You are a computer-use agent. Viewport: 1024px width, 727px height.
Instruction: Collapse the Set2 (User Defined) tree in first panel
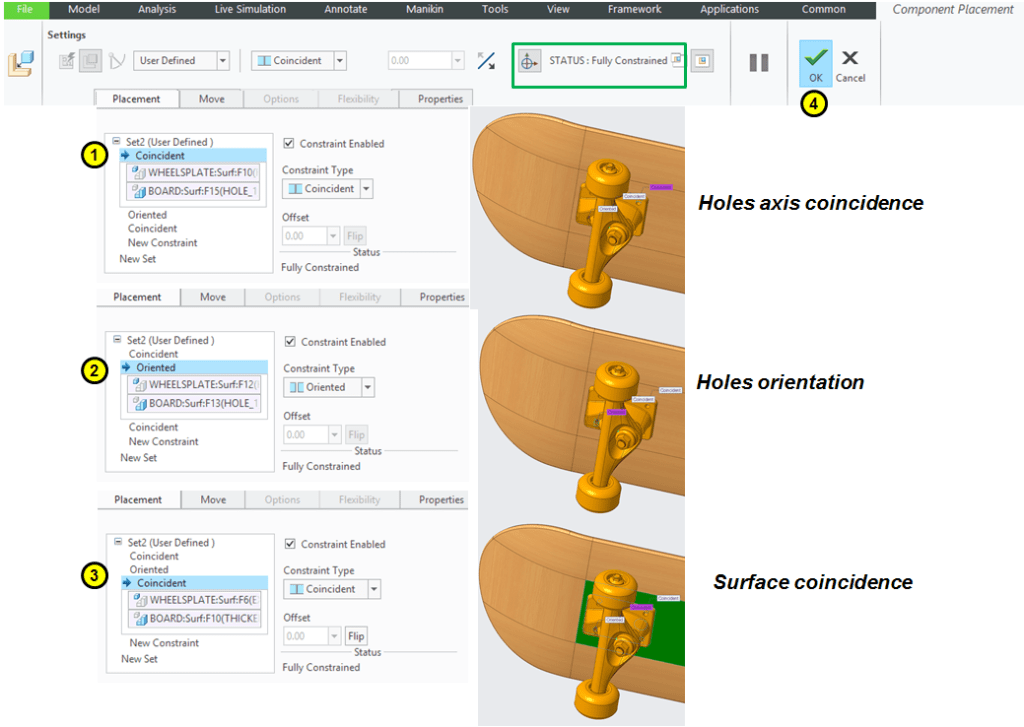[x=117, y=142]
